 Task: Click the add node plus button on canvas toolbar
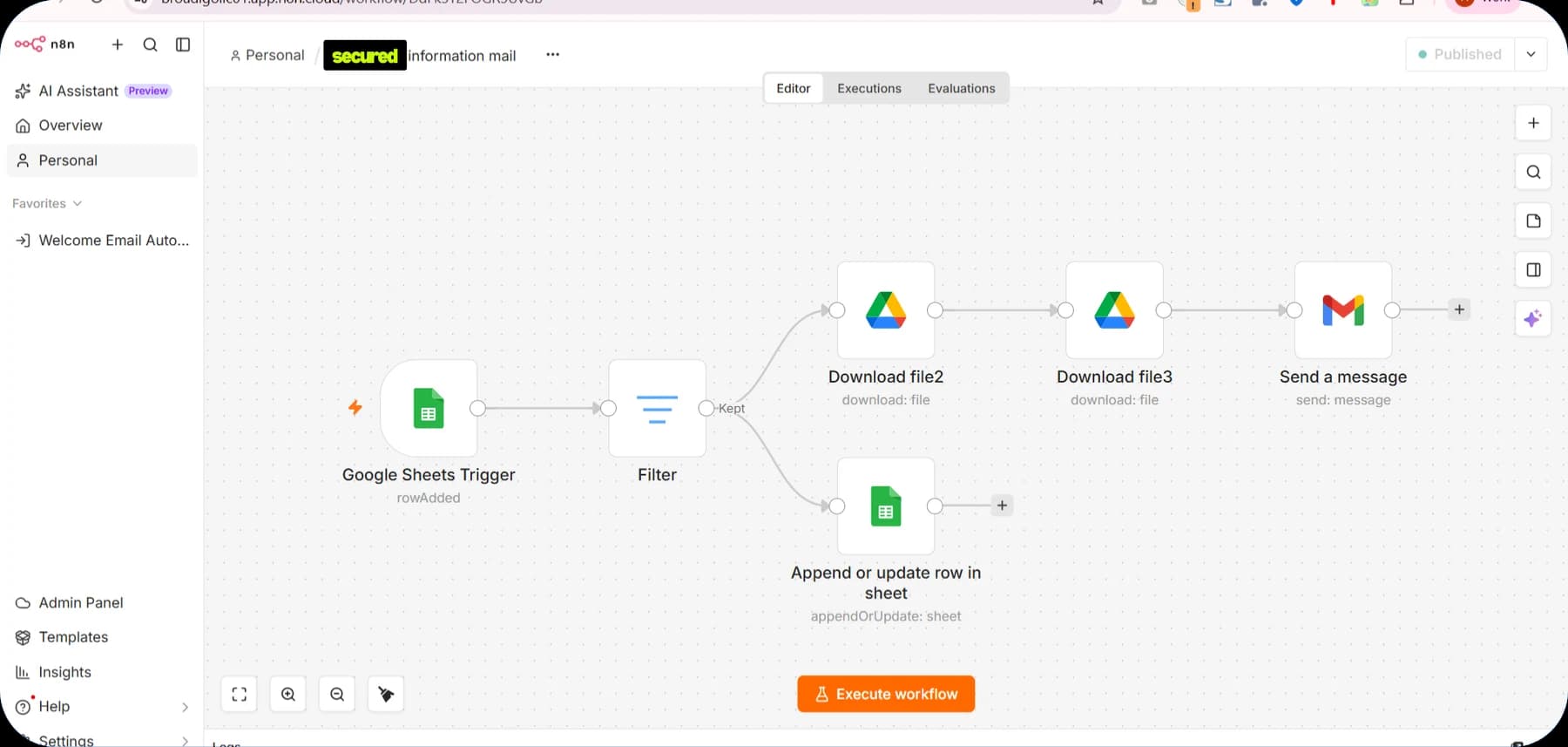(1533, 123)
